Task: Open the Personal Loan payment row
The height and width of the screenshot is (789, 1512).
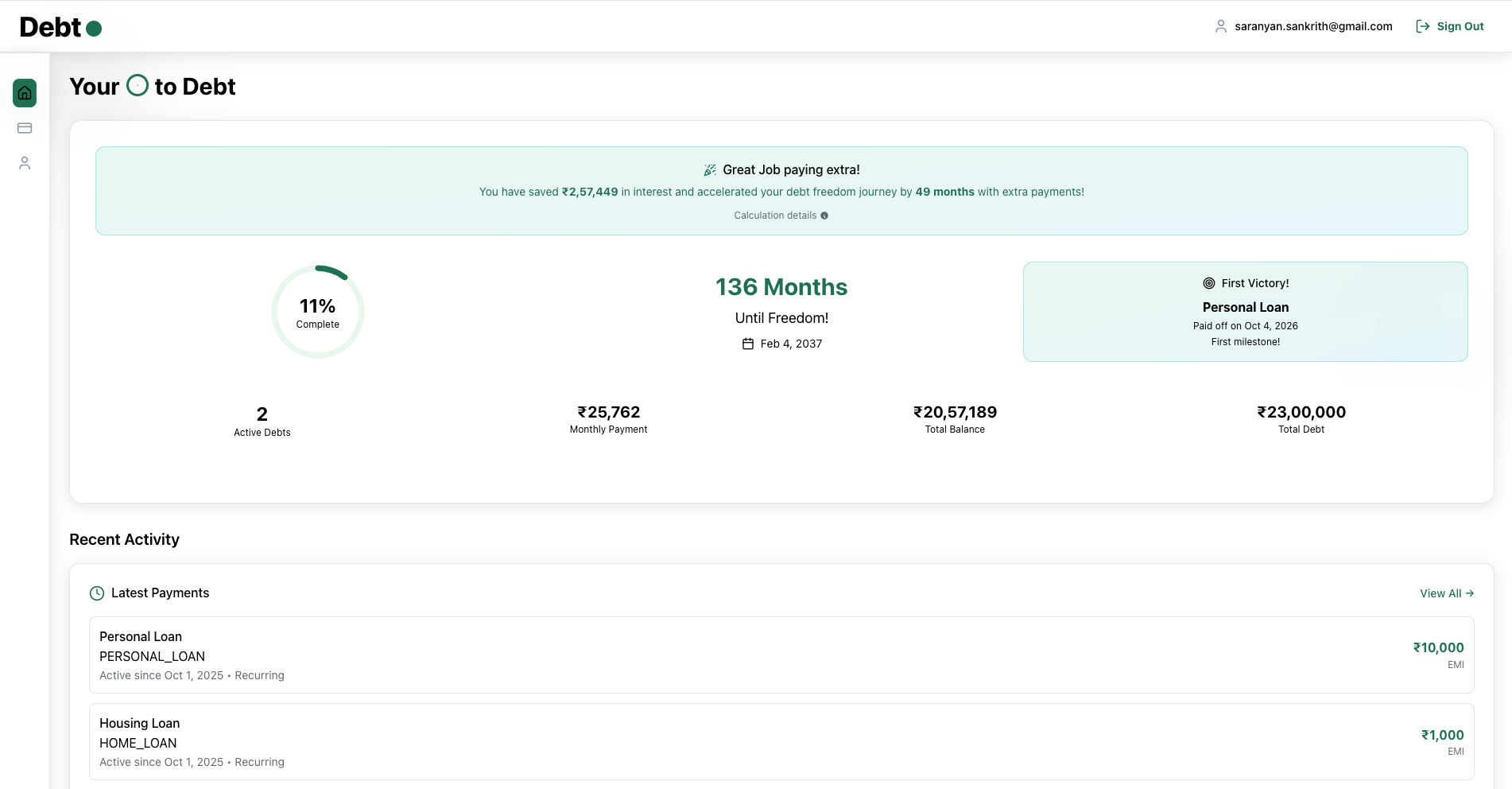Action: pyautogui.click(x=781, y=655)
